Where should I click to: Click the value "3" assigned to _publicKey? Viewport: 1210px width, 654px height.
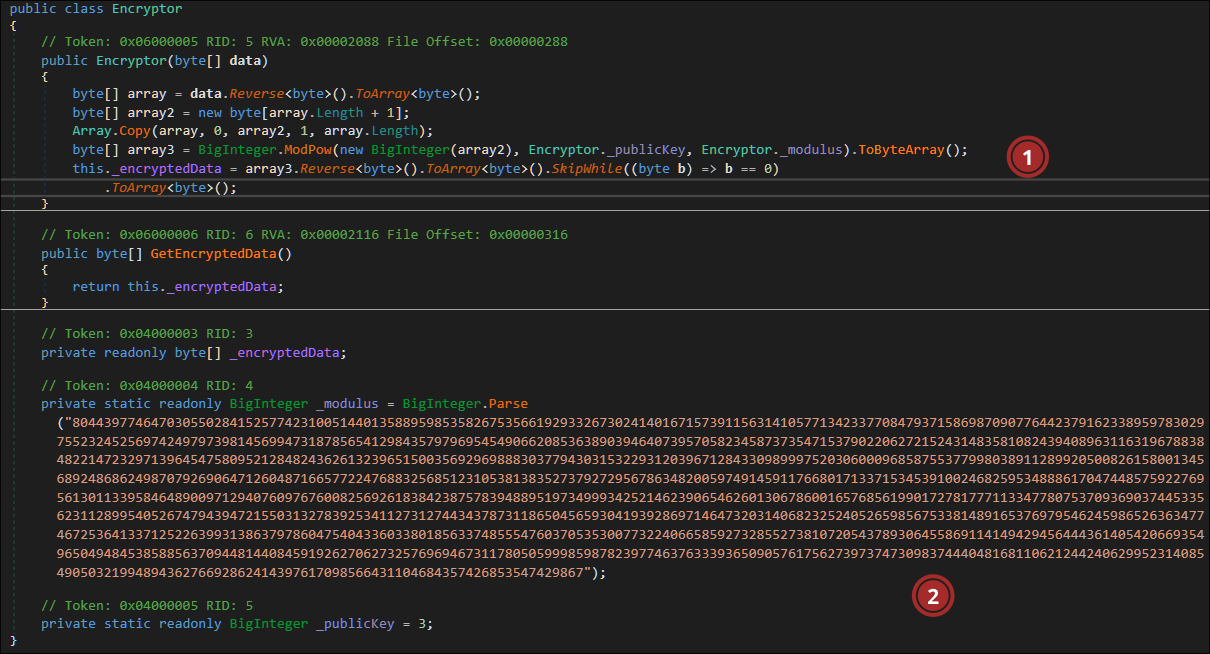click(424, 624)
